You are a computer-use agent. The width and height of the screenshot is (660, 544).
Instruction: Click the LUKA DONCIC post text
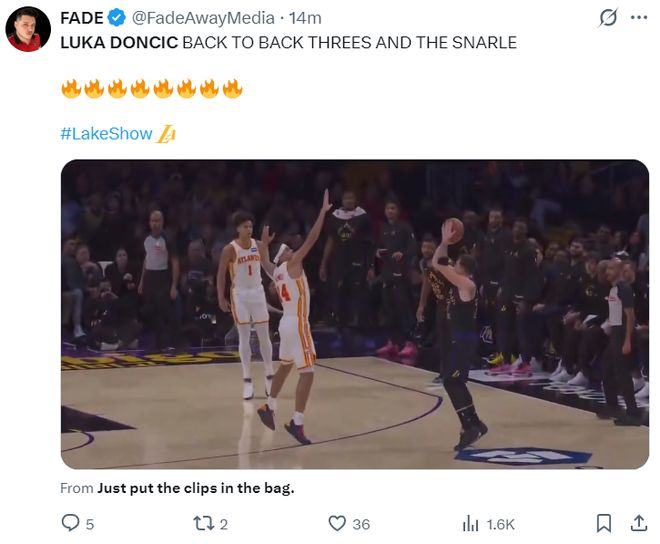288,42
